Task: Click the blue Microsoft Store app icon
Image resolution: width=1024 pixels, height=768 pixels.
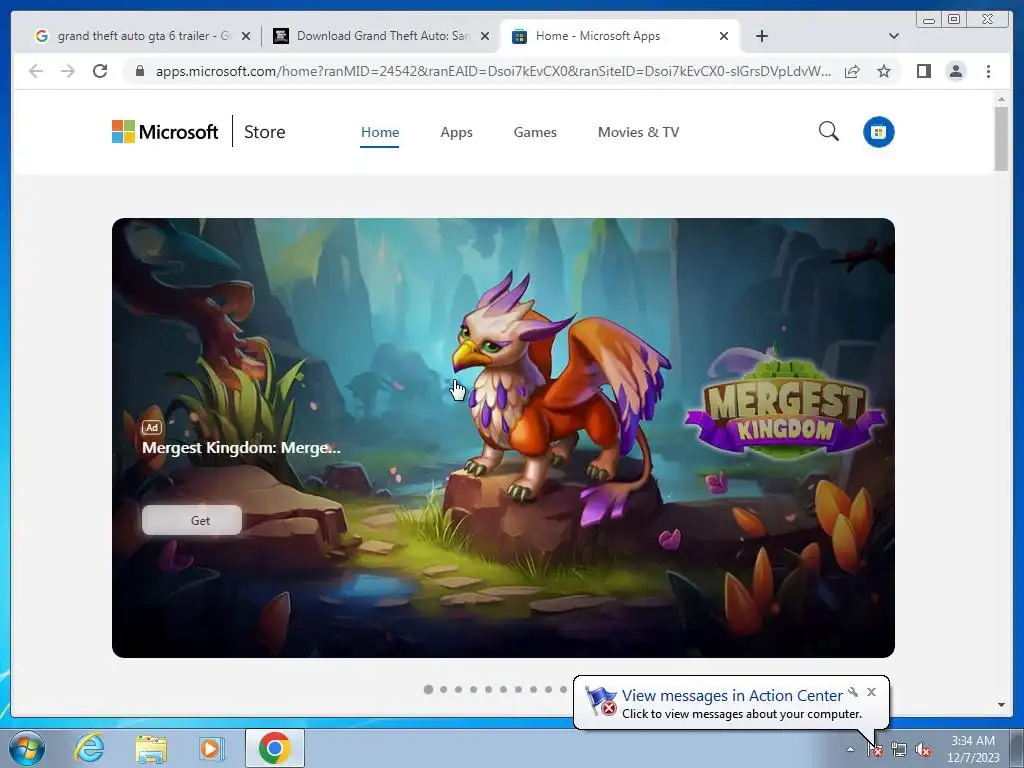Action: coord(878,132)
